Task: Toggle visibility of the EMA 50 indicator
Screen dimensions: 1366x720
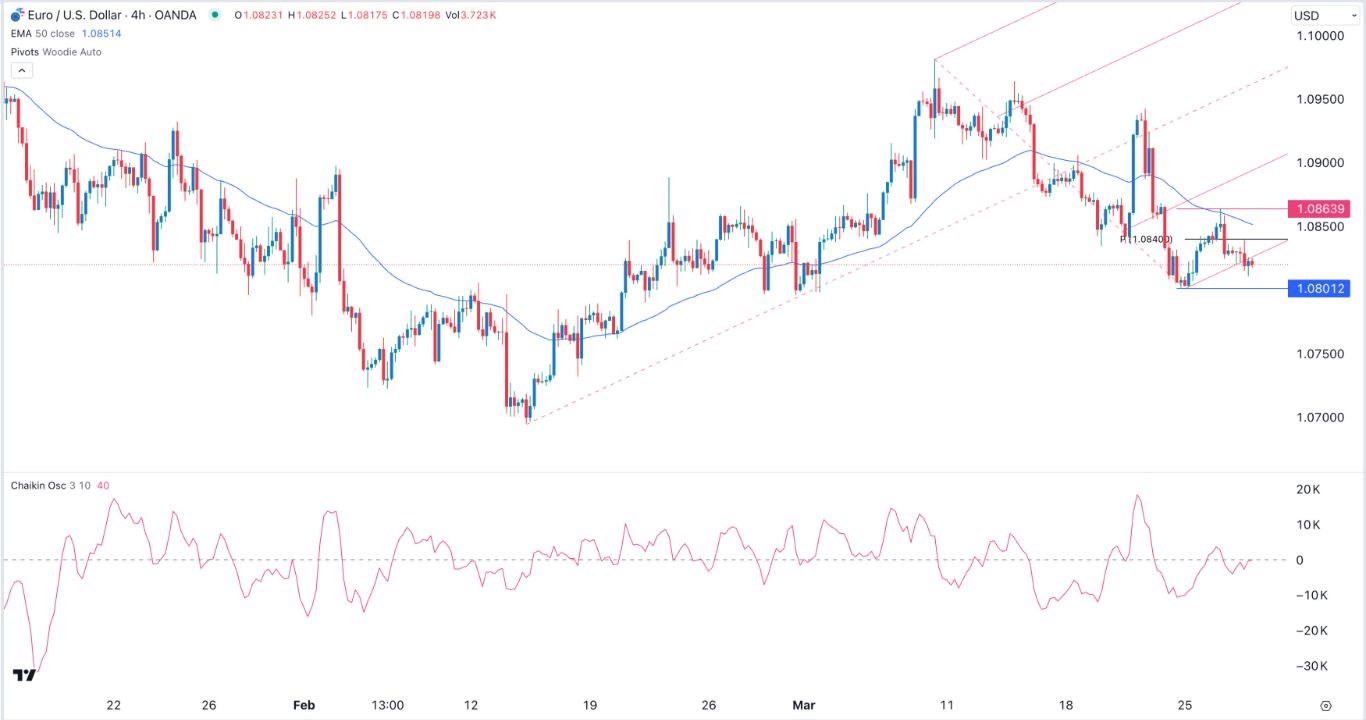Action: [140, 33]
